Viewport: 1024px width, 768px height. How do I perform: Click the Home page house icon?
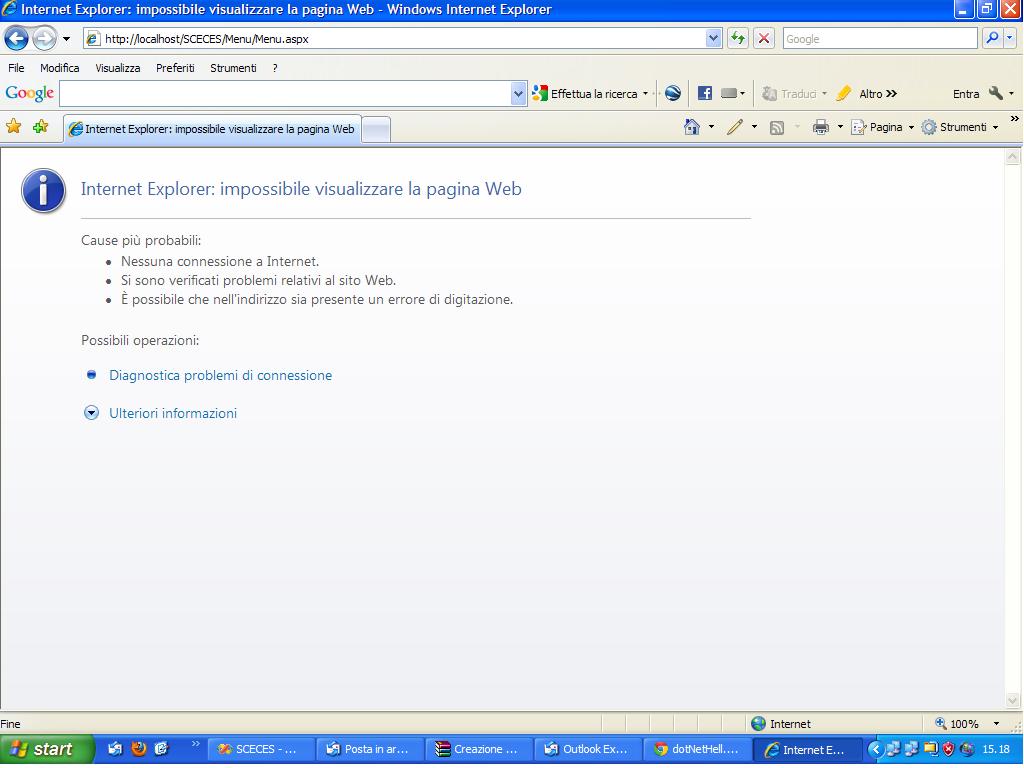[692, 127]
